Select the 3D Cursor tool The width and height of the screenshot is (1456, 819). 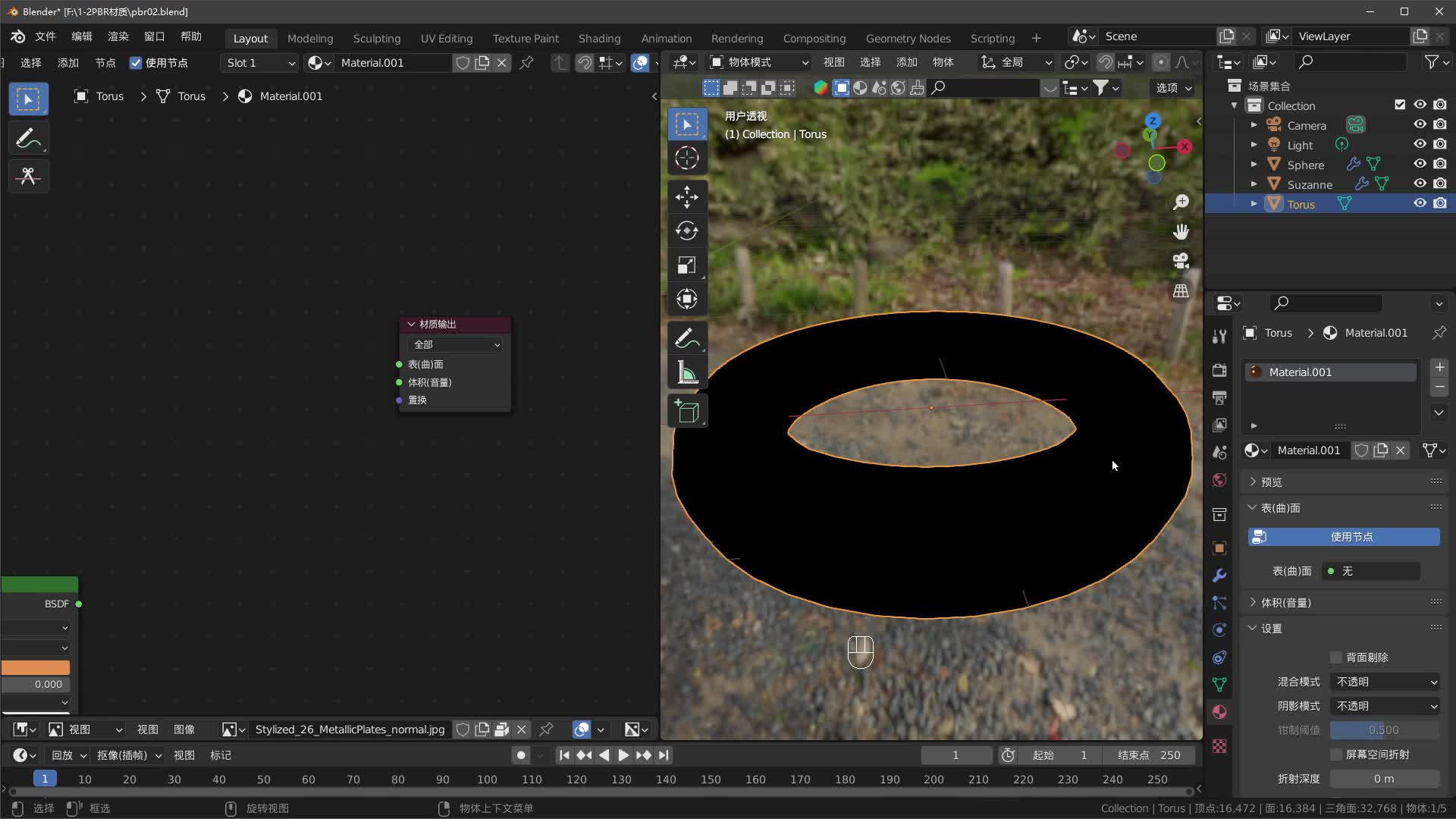pyautogui.click(x=687, y=158)
